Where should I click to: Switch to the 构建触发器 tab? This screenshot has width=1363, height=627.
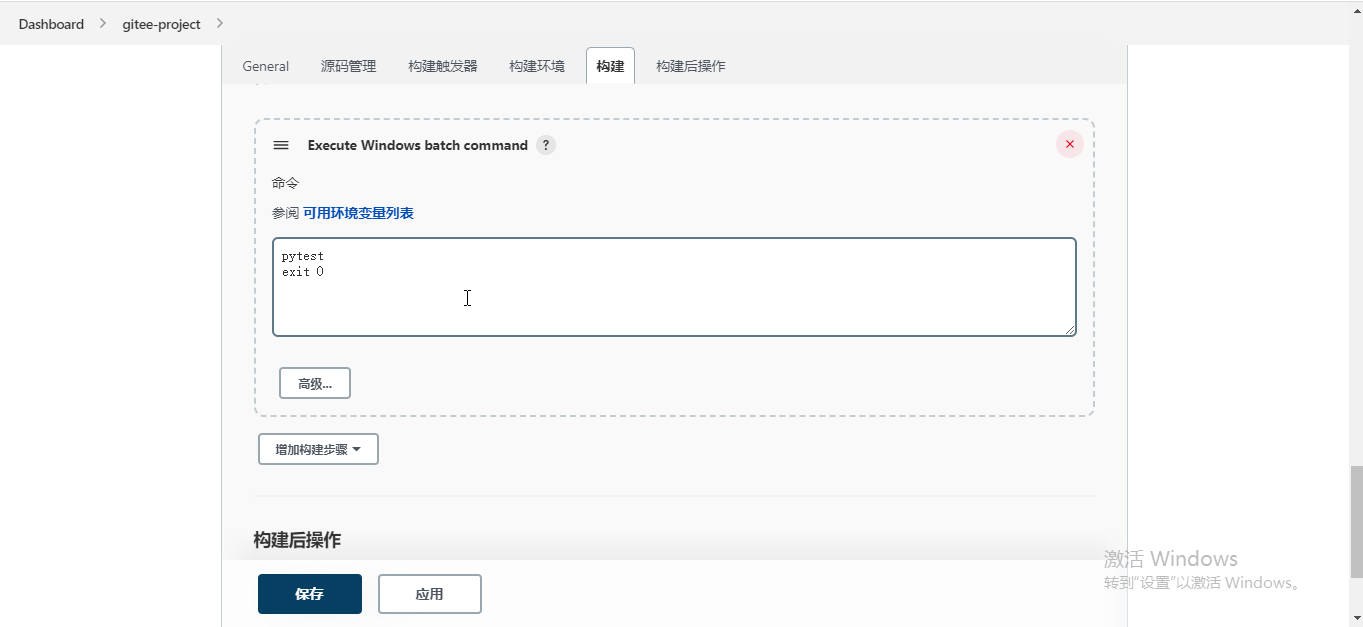443,66
